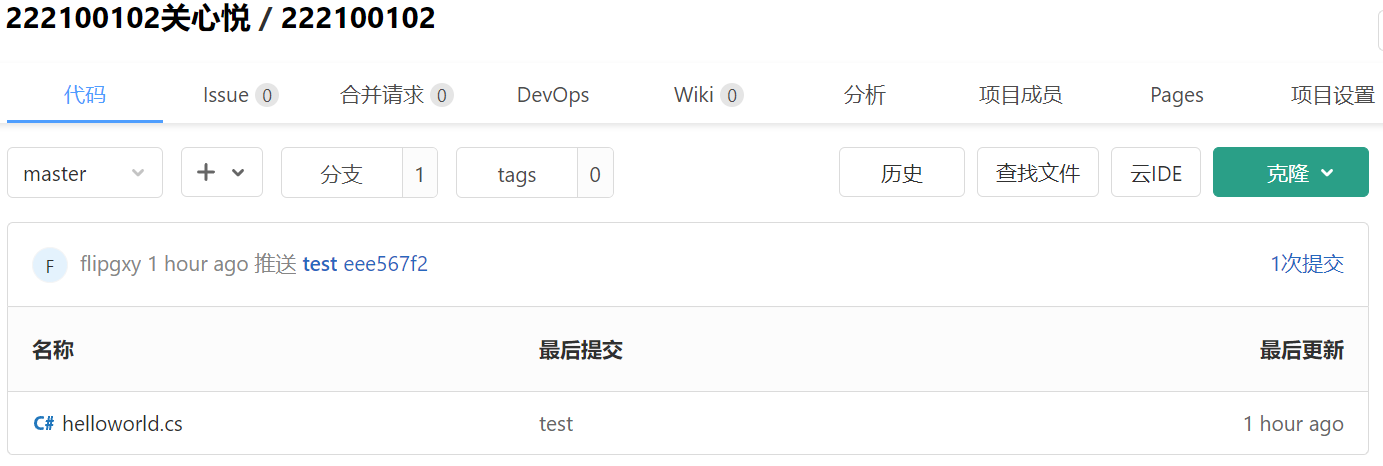Go to the DevOps tab
This screenshot has width=1383, height=466.
tap(553, 95)
